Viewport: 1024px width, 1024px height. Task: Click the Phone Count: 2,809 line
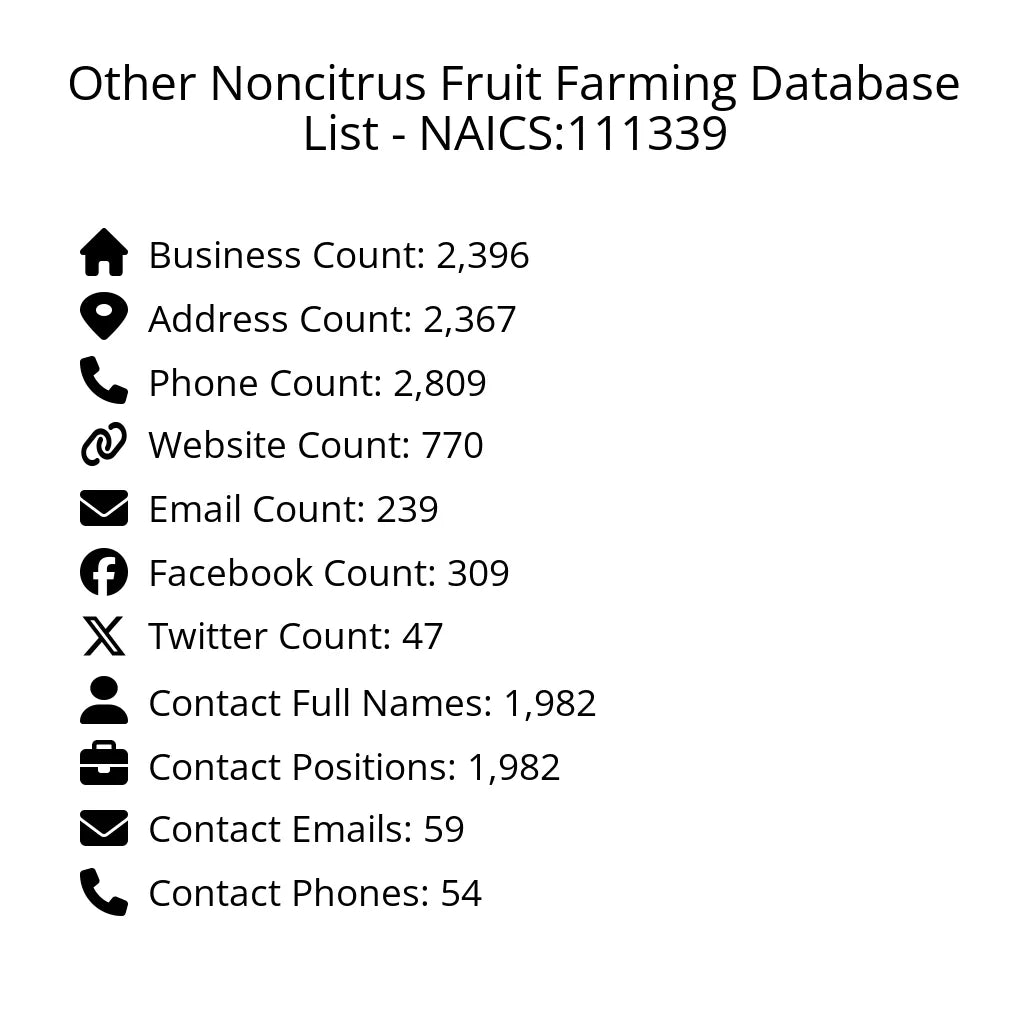[x=317, y=383]
